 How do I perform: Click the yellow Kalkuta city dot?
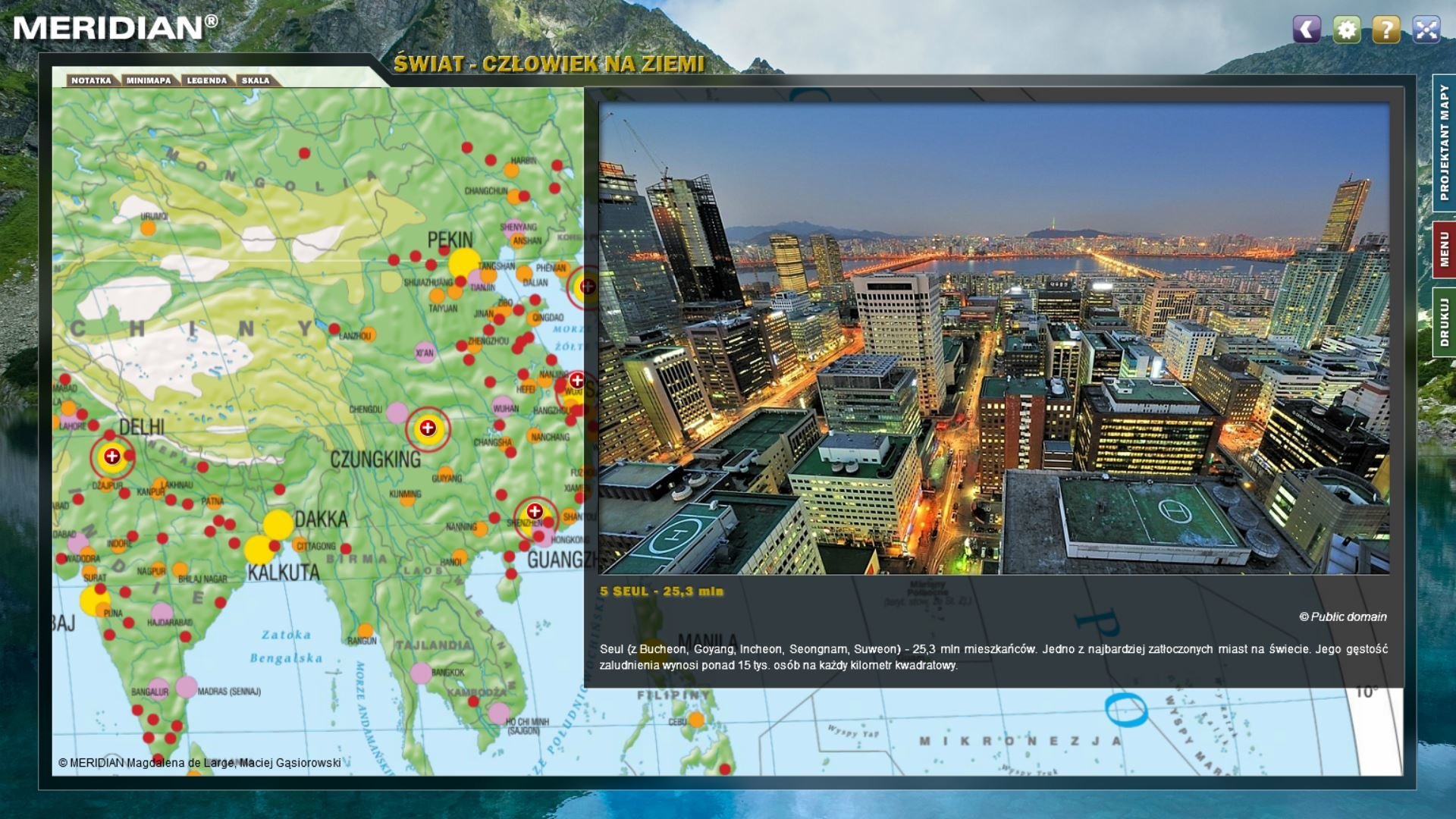click(259, 550)
